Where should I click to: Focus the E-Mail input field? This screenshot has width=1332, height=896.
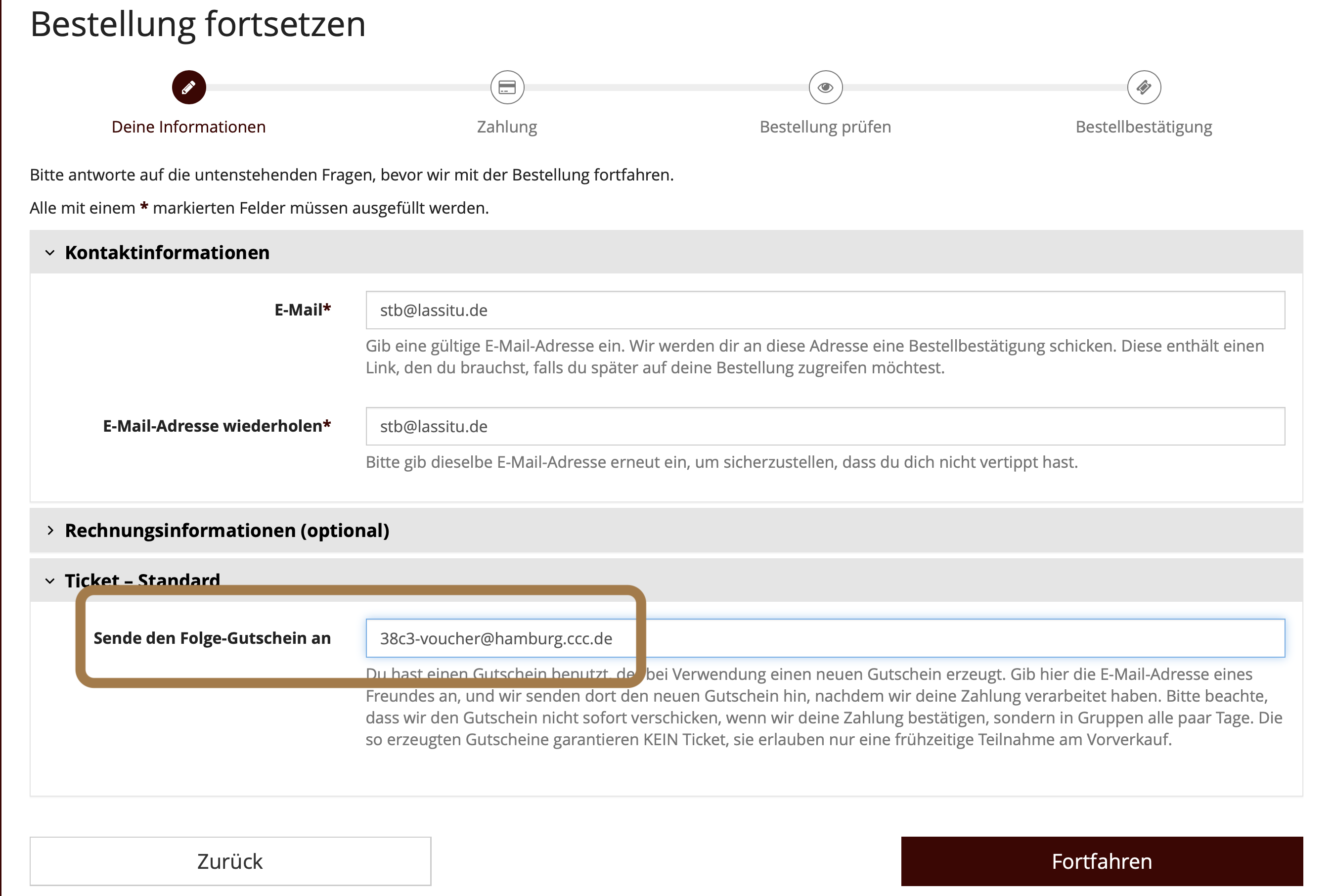[825, 310]
